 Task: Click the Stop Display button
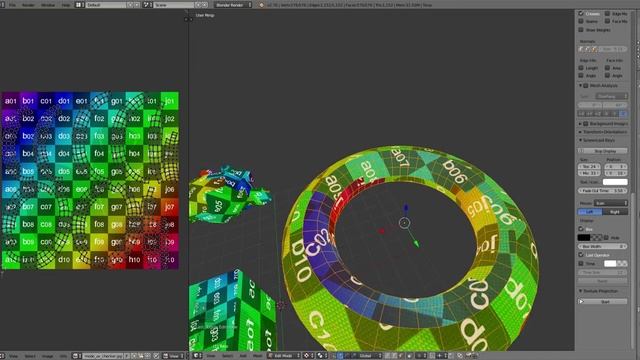tap(603, 151)
